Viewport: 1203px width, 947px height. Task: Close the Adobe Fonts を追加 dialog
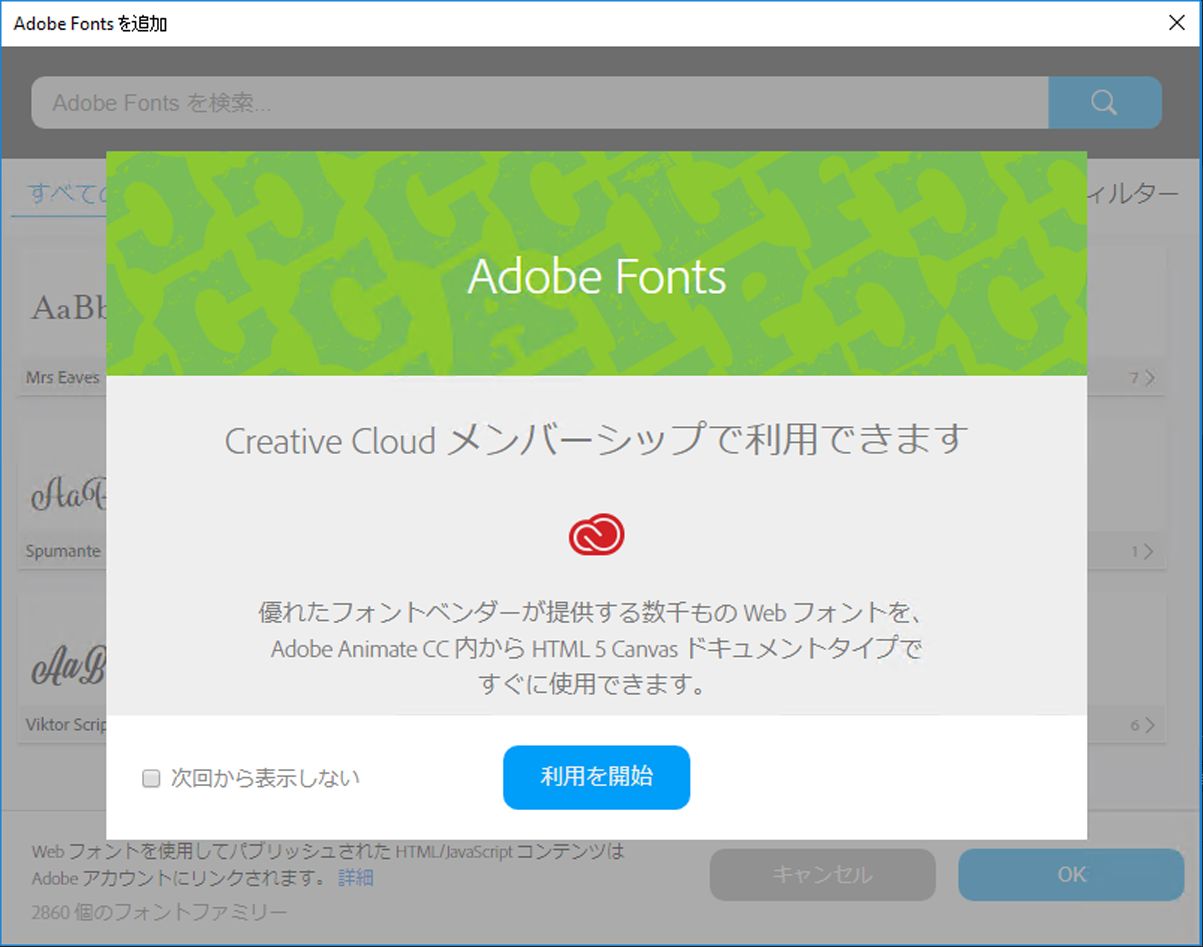point(1177,22)
